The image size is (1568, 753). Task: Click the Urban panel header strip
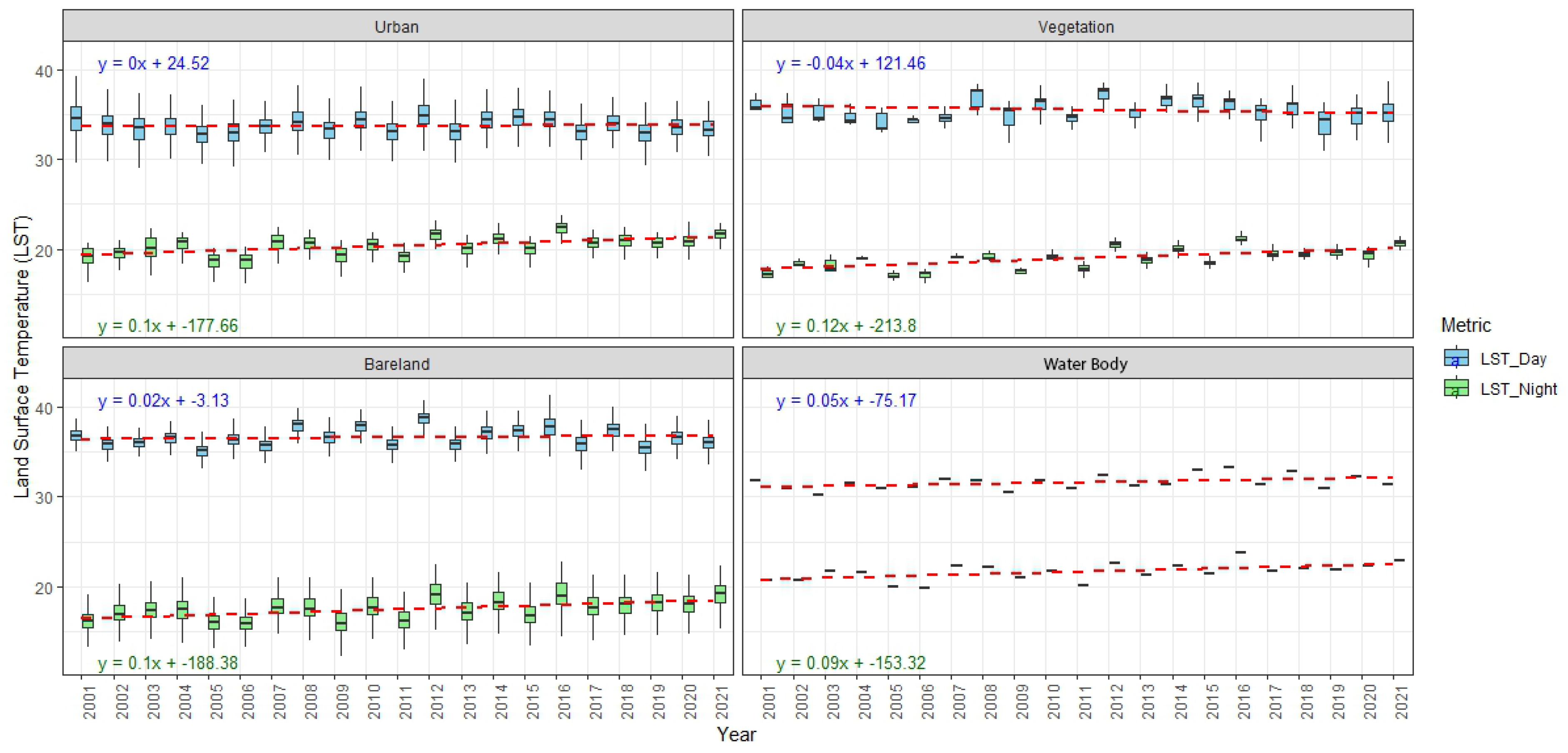pyautogui.click(x=397, y=26)
